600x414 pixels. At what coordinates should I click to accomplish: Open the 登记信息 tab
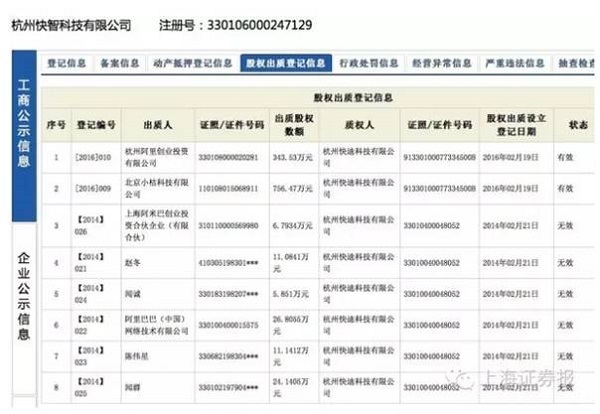click(x=67, y=63)
